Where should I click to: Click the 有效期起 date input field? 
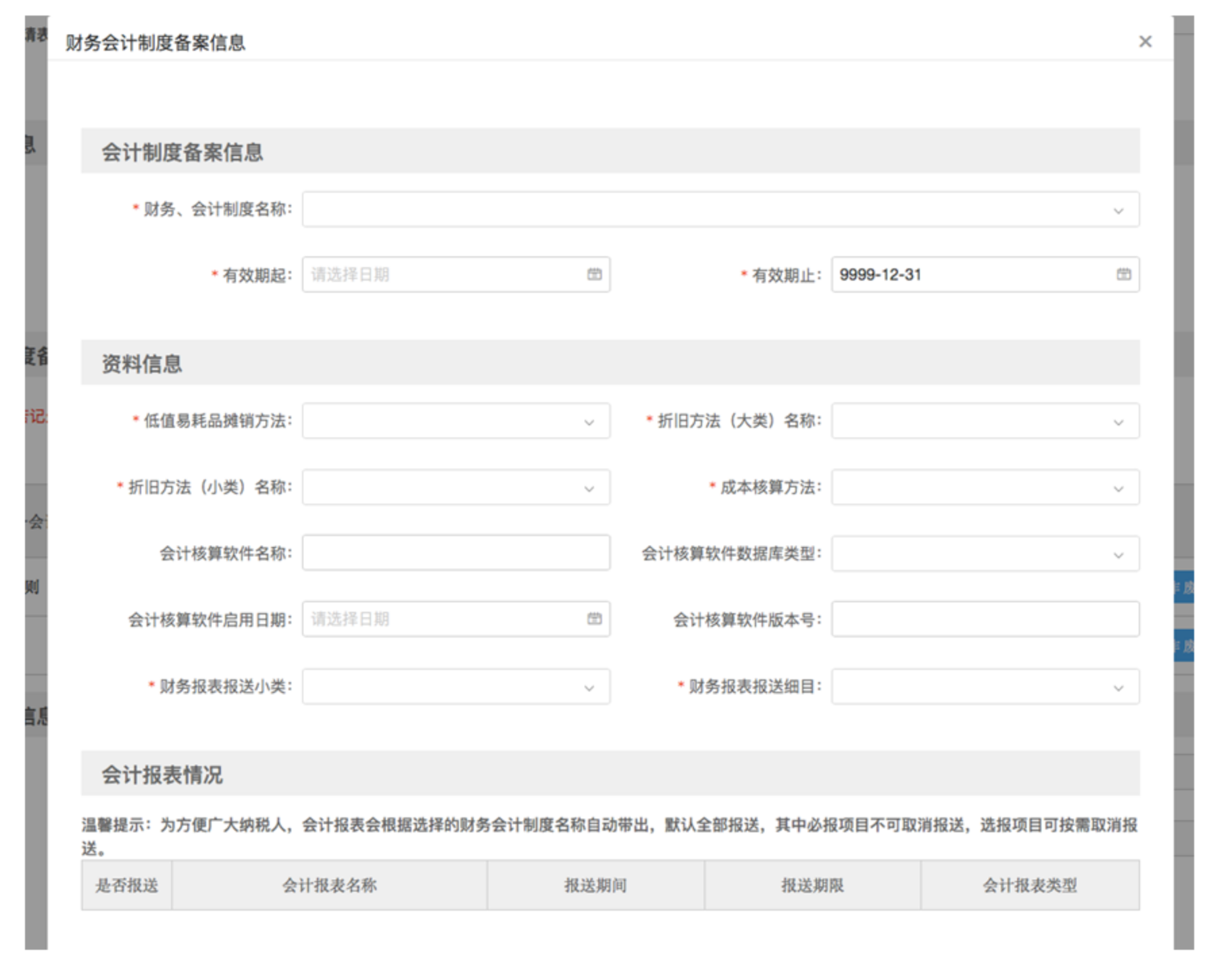coord(439,274)
